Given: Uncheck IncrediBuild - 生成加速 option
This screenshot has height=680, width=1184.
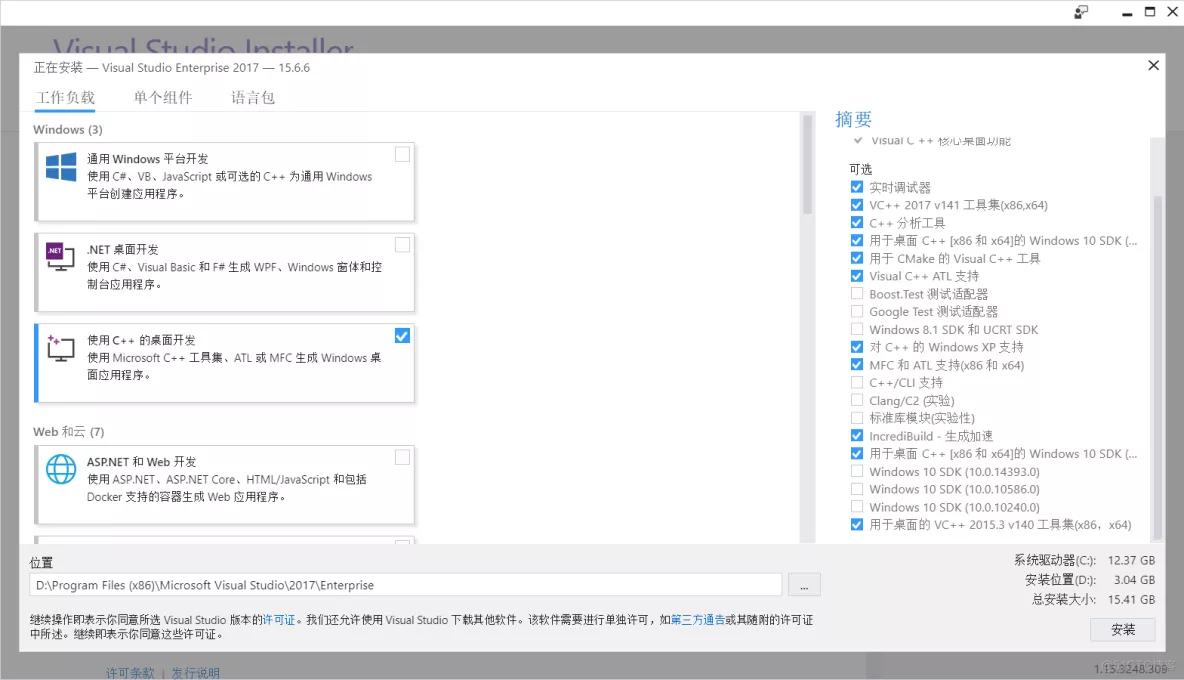Looking at the screenshot, I should click(856, 435).
